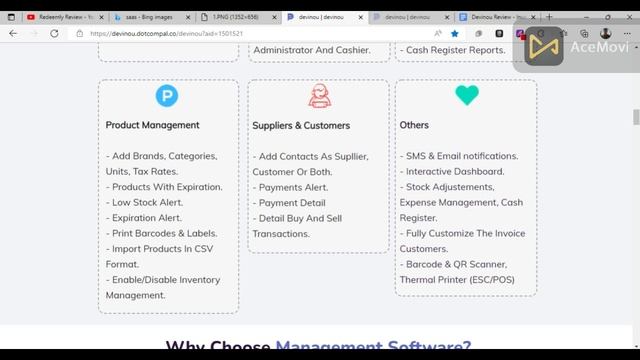Click 'Cash Register Reports.' text
This screenshot has width=640, height=360.
point(452,50)
